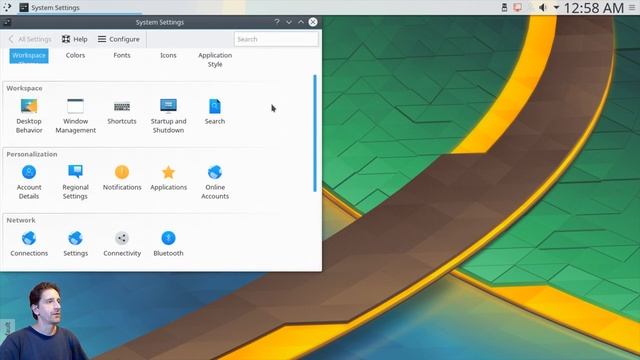Open Regional Settings
Image resolution: width=640 pixels, height=360 pixels.
pos(76,182)
